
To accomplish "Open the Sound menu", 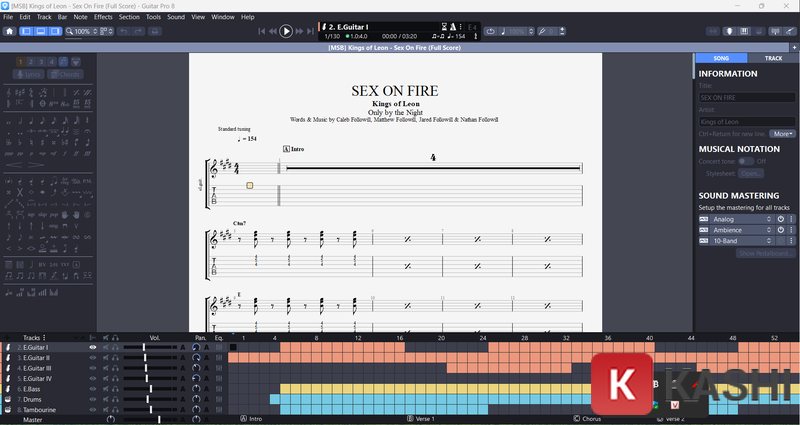I will (176, 17).
